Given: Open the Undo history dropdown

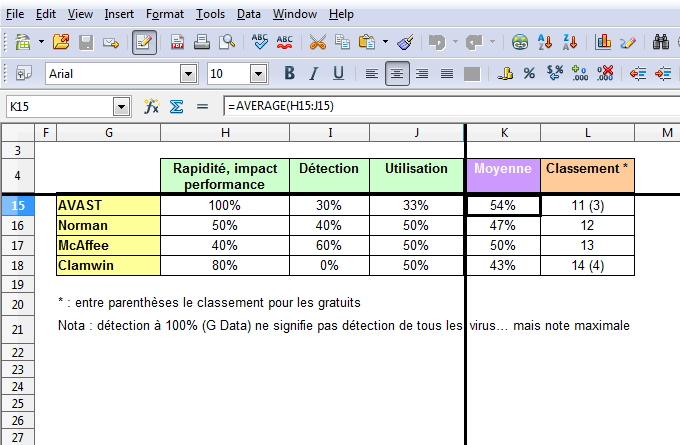Looking at the screenshot, I should (x=455, y=42).
